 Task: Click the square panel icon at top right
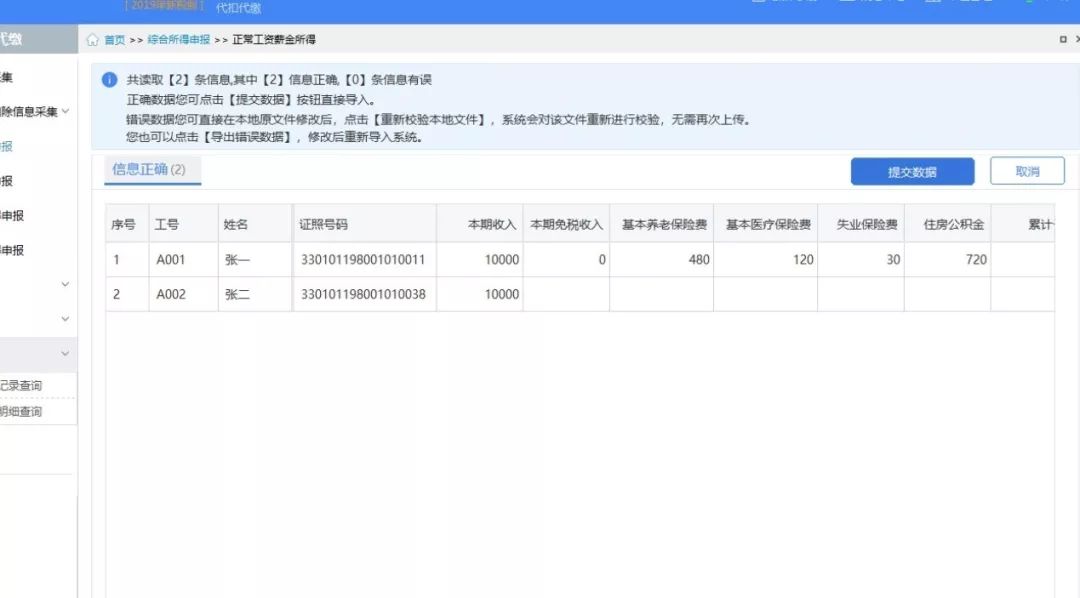coord(1063,39)
